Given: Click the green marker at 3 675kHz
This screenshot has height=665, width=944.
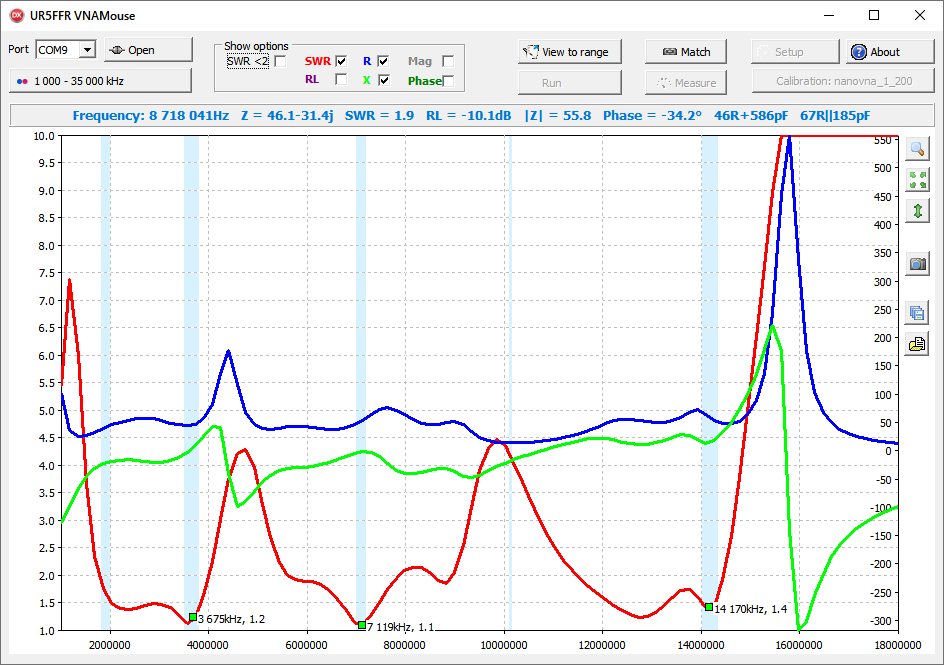Looking at the screenshot, I should (193, 618).
